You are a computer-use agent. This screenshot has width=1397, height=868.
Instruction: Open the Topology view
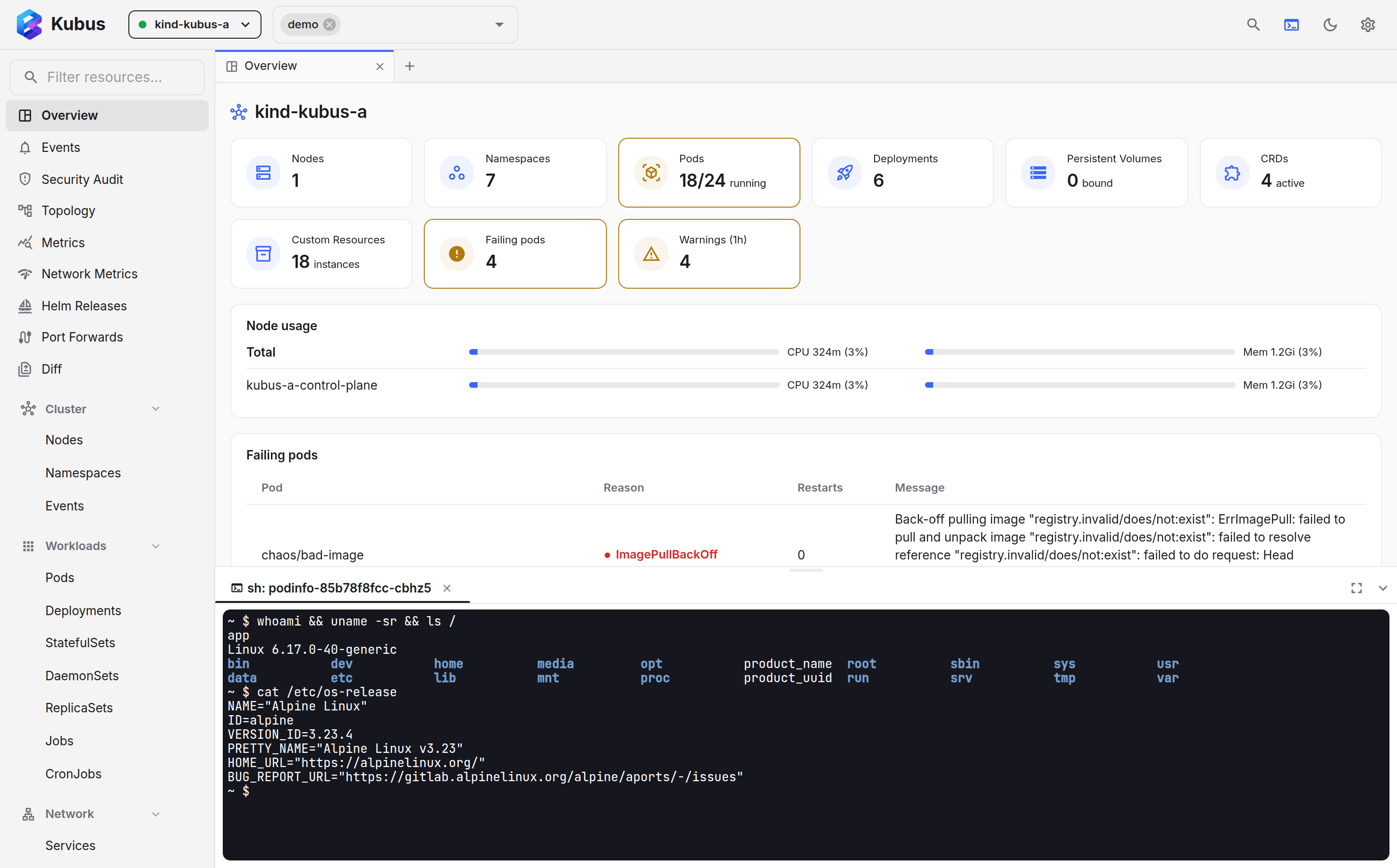pos(108,211)
